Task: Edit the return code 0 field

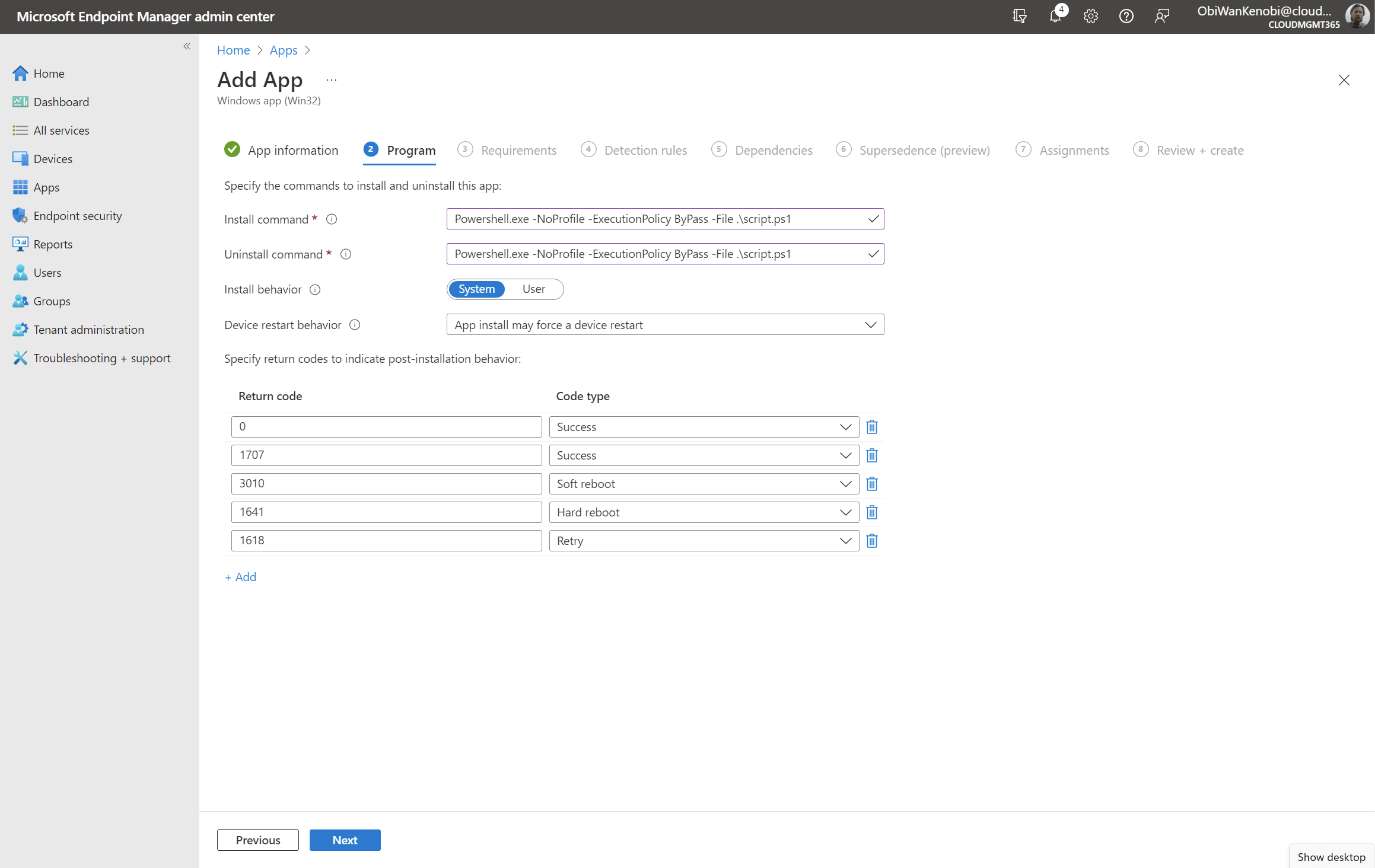Action: point(386,427)
